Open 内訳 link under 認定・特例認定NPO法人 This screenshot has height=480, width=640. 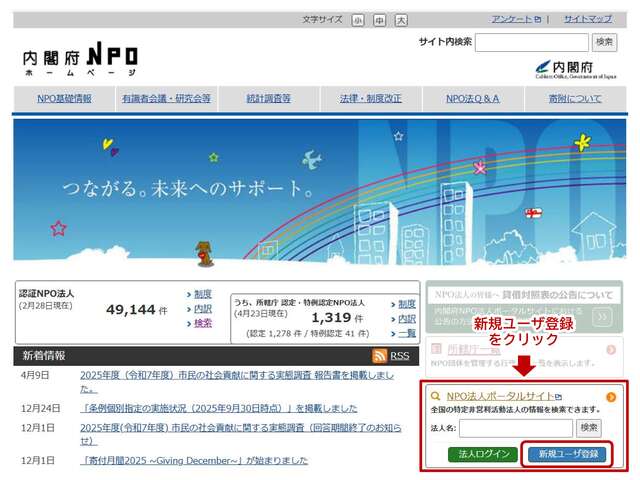click(407, 319)
